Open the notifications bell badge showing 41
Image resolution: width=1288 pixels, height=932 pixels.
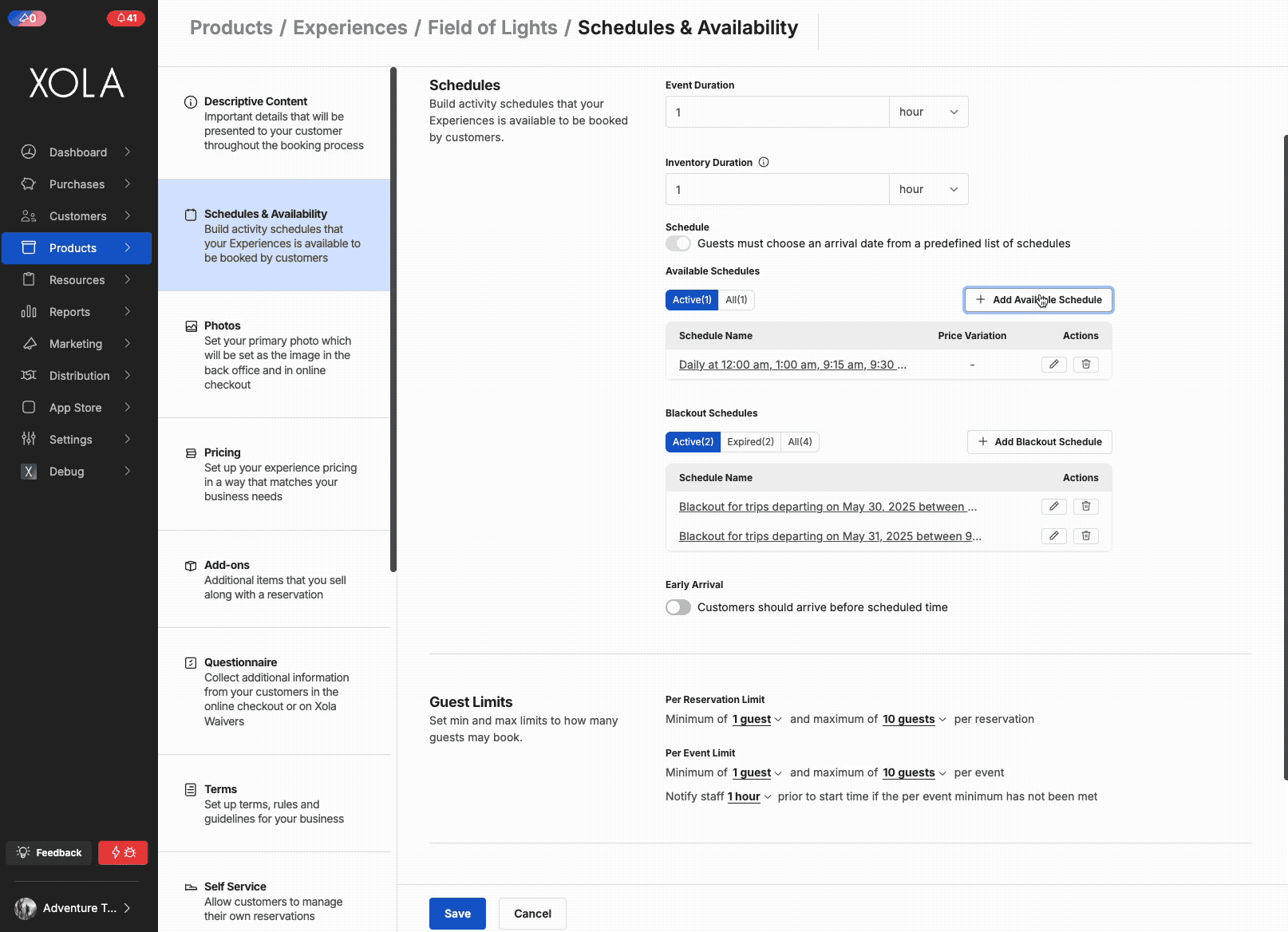[x=126, y=18]
